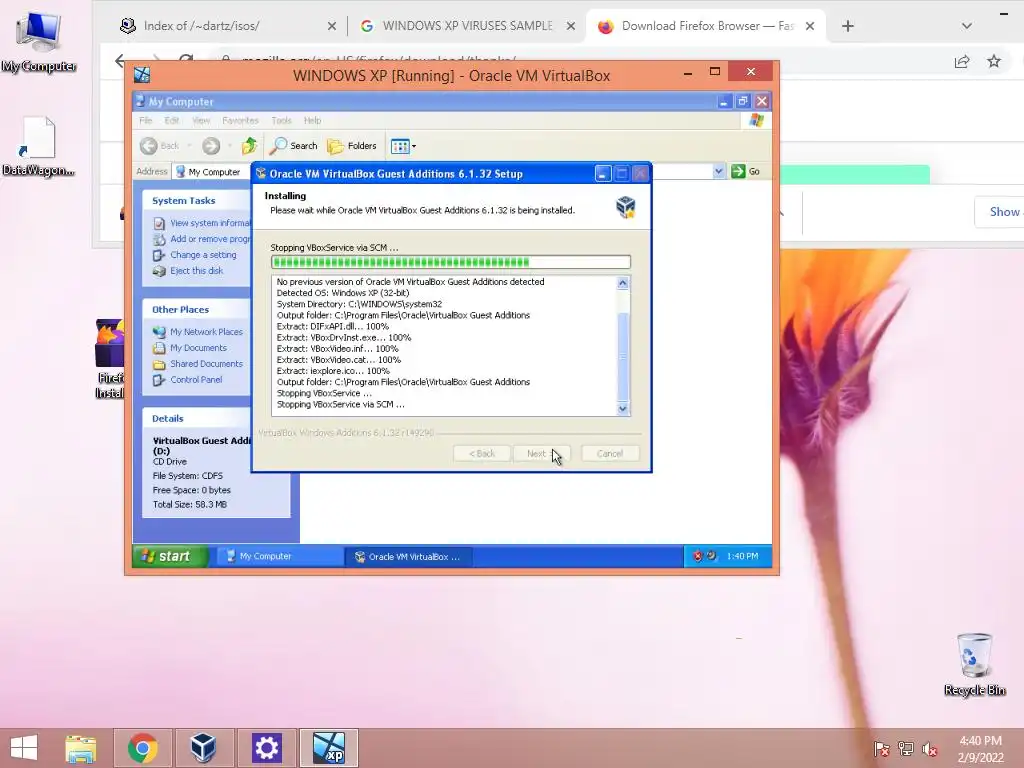The image size is (1024, 768).
Task: Open the View menu in My Computer
Action: [x=201, y=120]
